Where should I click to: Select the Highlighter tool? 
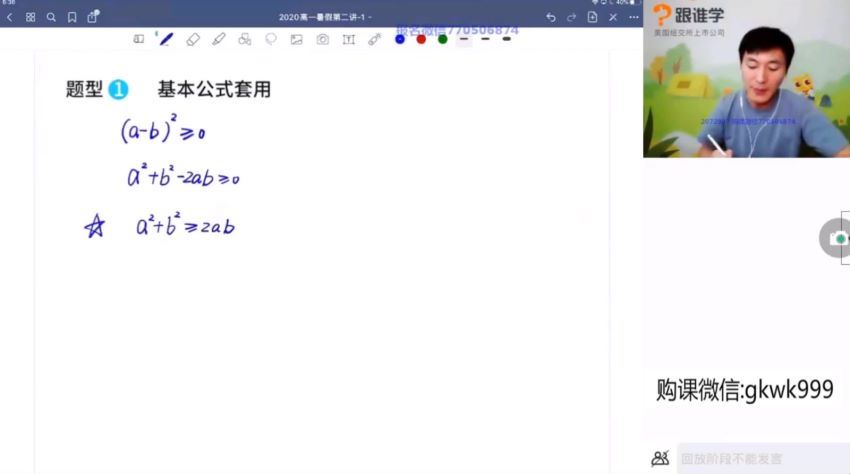coord(218,39)
